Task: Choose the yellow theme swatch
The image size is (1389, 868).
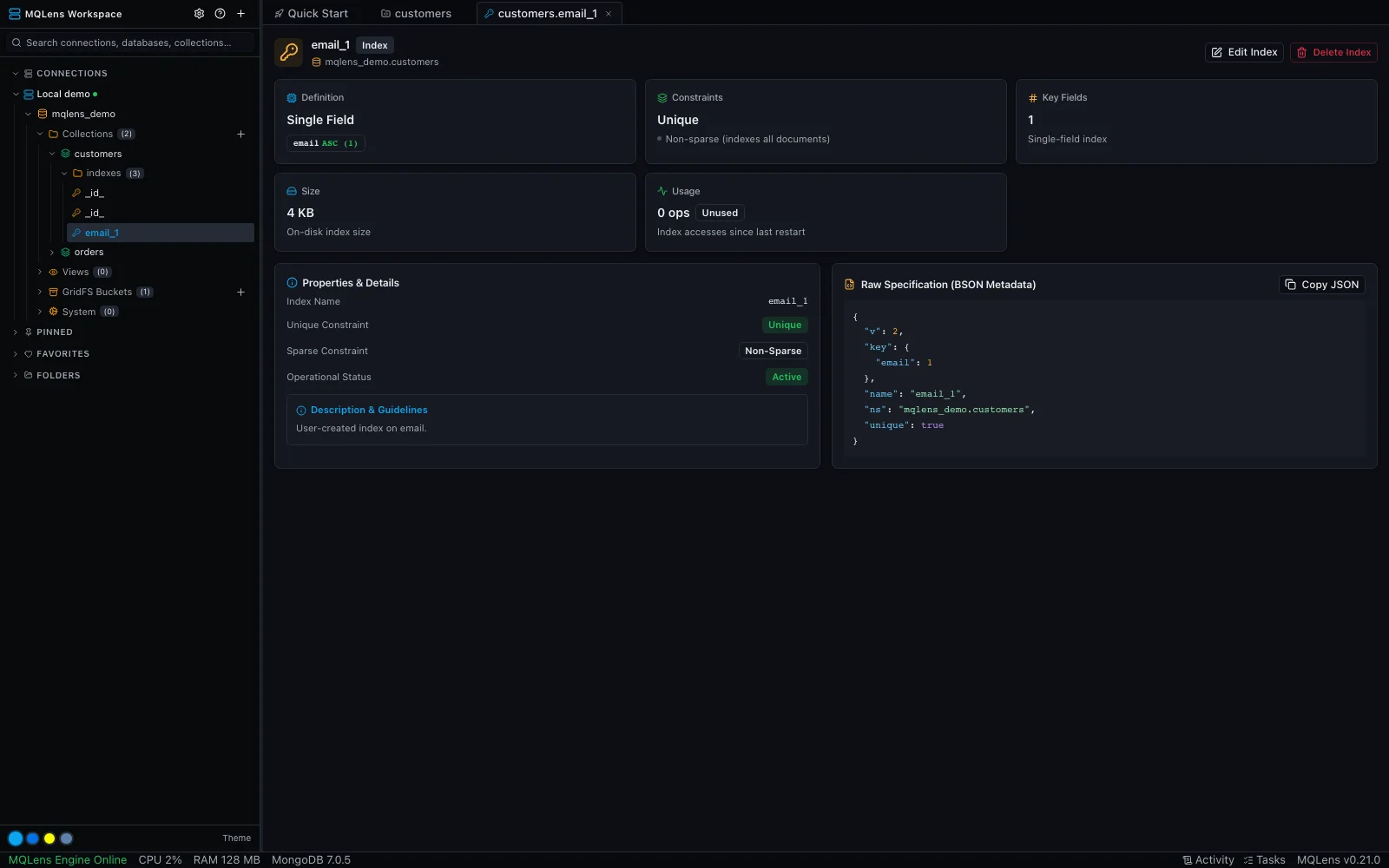Action: click(x=49, y=838)
